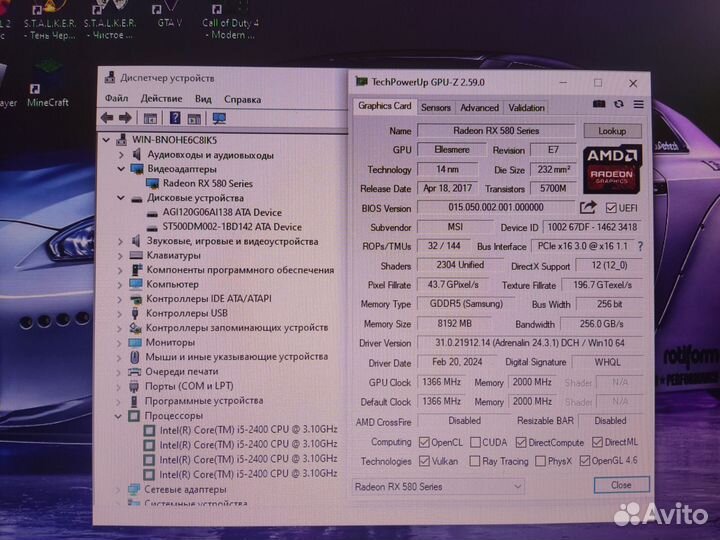The image size is (720, 540).
Task: Click the Lookup button
Action: (x=612, y=131)
